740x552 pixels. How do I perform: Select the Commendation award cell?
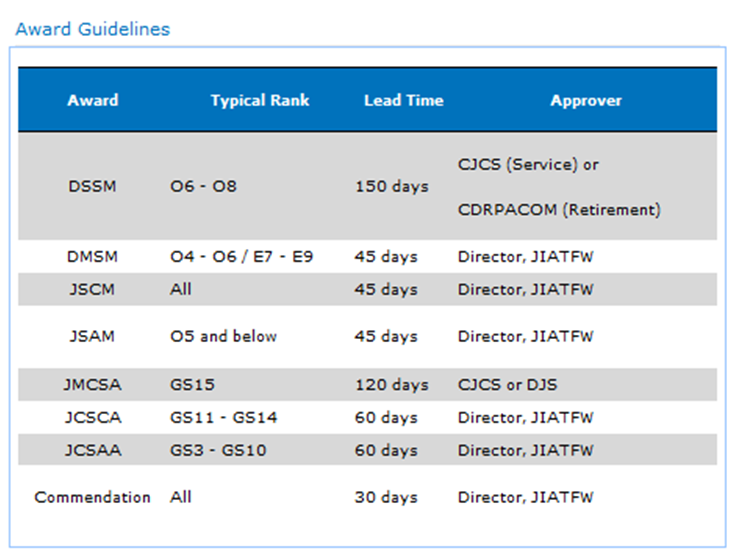tap(92, 497)
